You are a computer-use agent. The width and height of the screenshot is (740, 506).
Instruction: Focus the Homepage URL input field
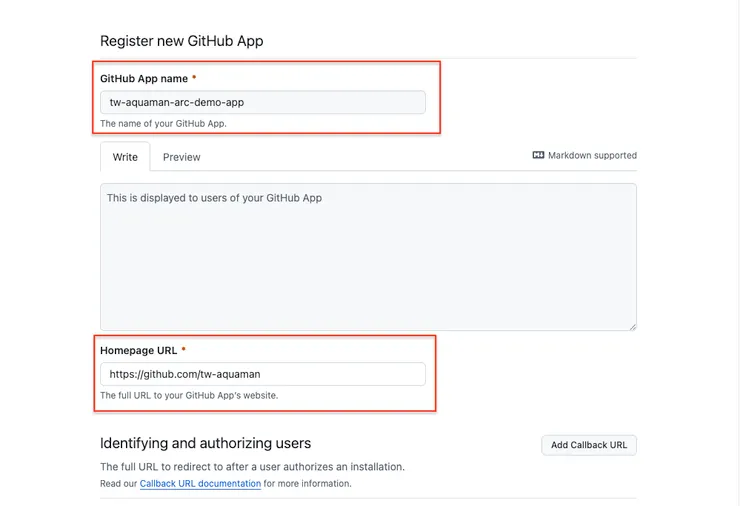[x=263, y=375]
